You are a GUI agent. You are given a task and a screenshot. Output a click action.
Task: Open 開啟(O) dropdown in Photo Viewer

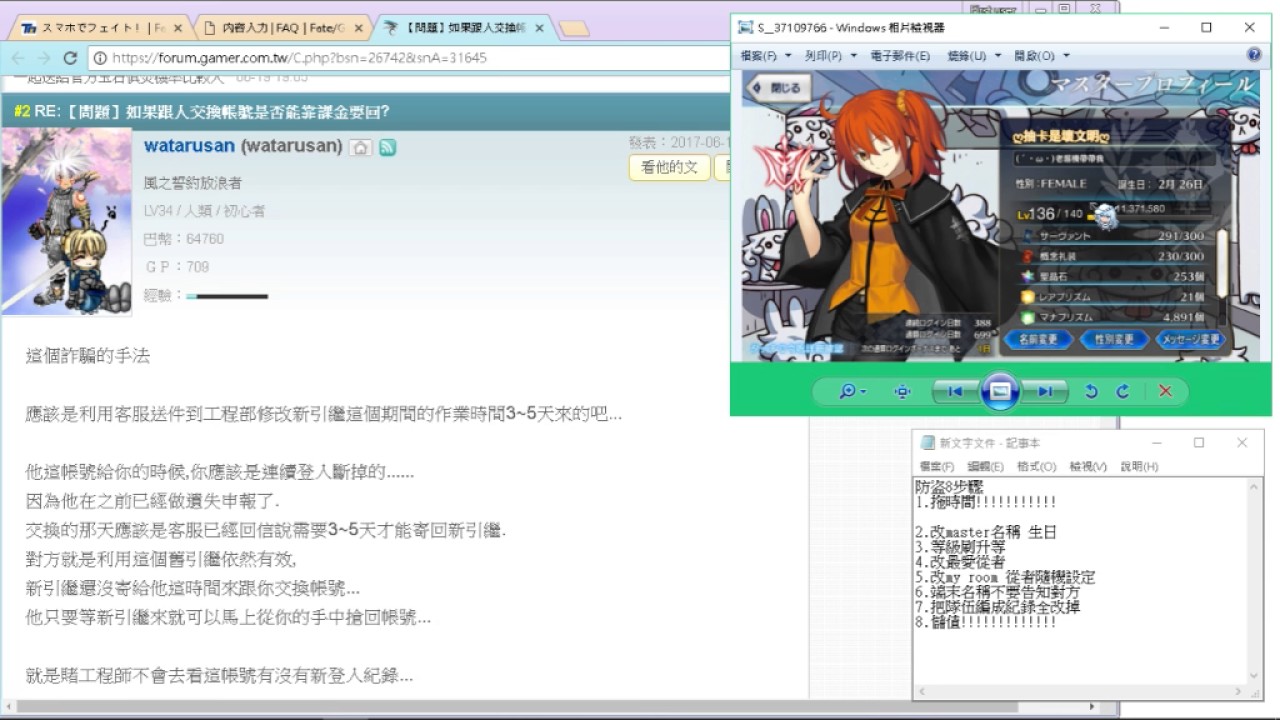[x=1042, y=56]
